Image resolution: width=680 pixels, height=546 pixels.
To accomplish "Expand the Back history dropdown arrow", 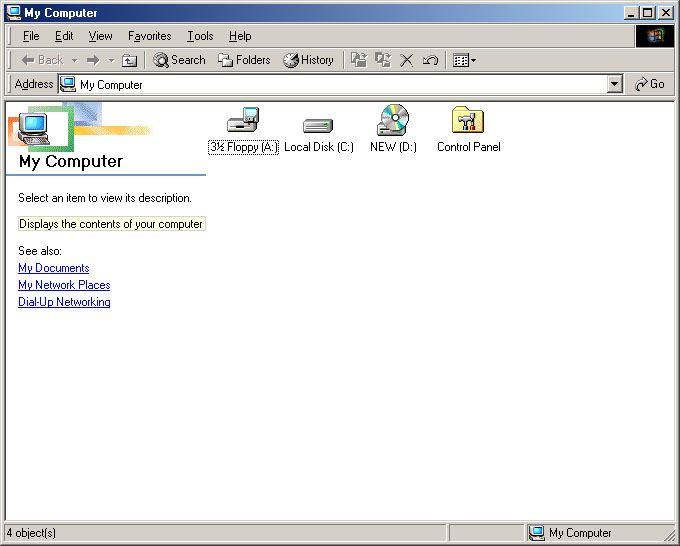I will [x=75, y=60].
